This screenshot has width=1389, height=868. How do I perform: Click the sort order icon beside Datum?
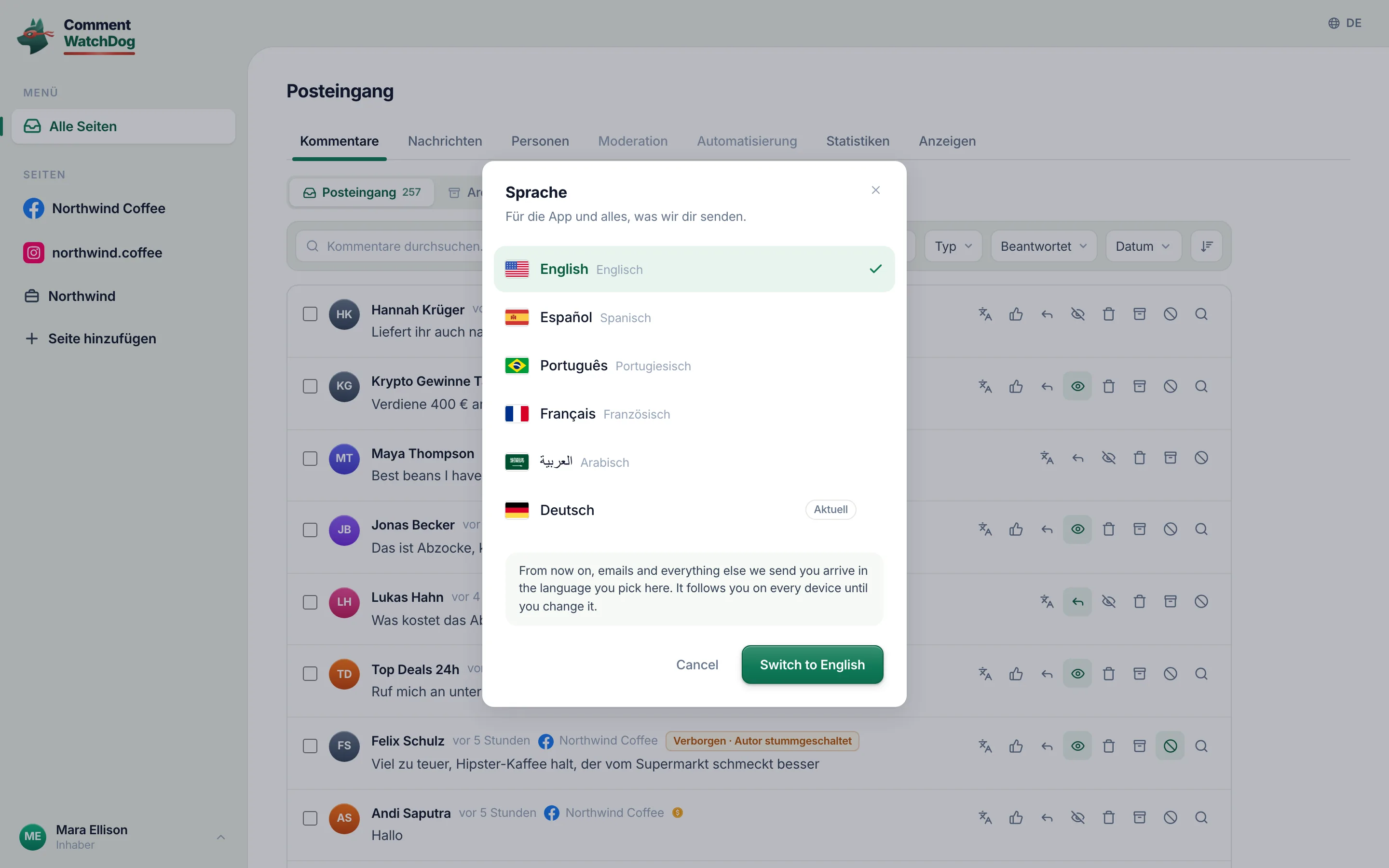click(x=1207, y=246)
